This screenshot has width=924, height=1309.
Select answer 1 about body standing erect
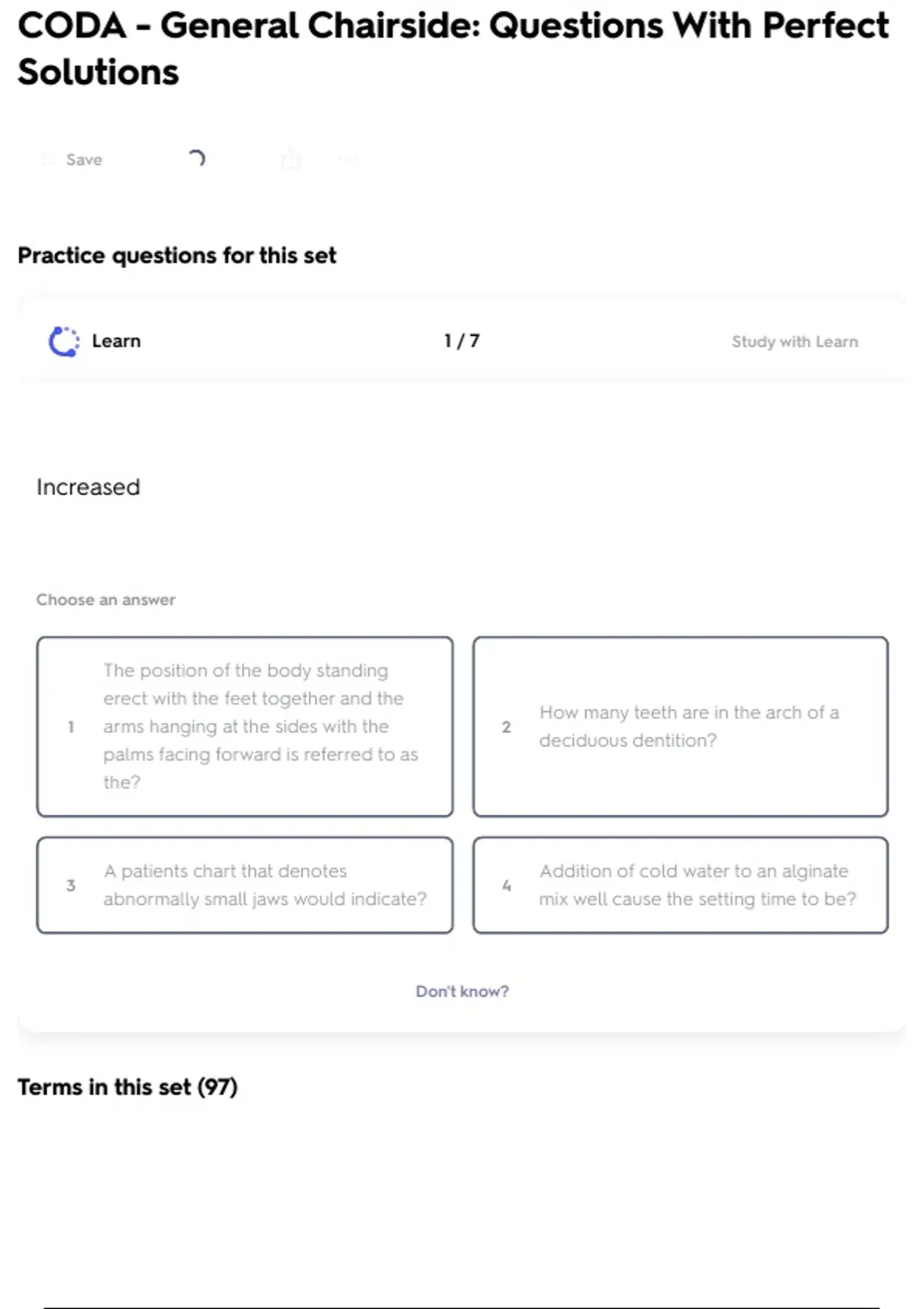point(245,726)
